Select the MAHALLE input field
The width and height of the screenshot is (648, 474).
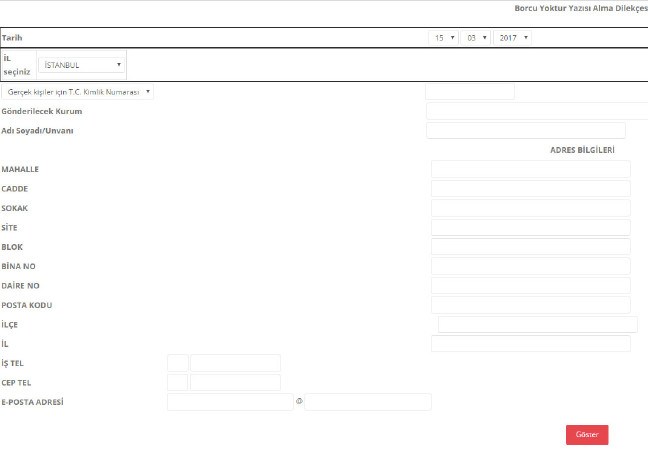coord(530,169)
